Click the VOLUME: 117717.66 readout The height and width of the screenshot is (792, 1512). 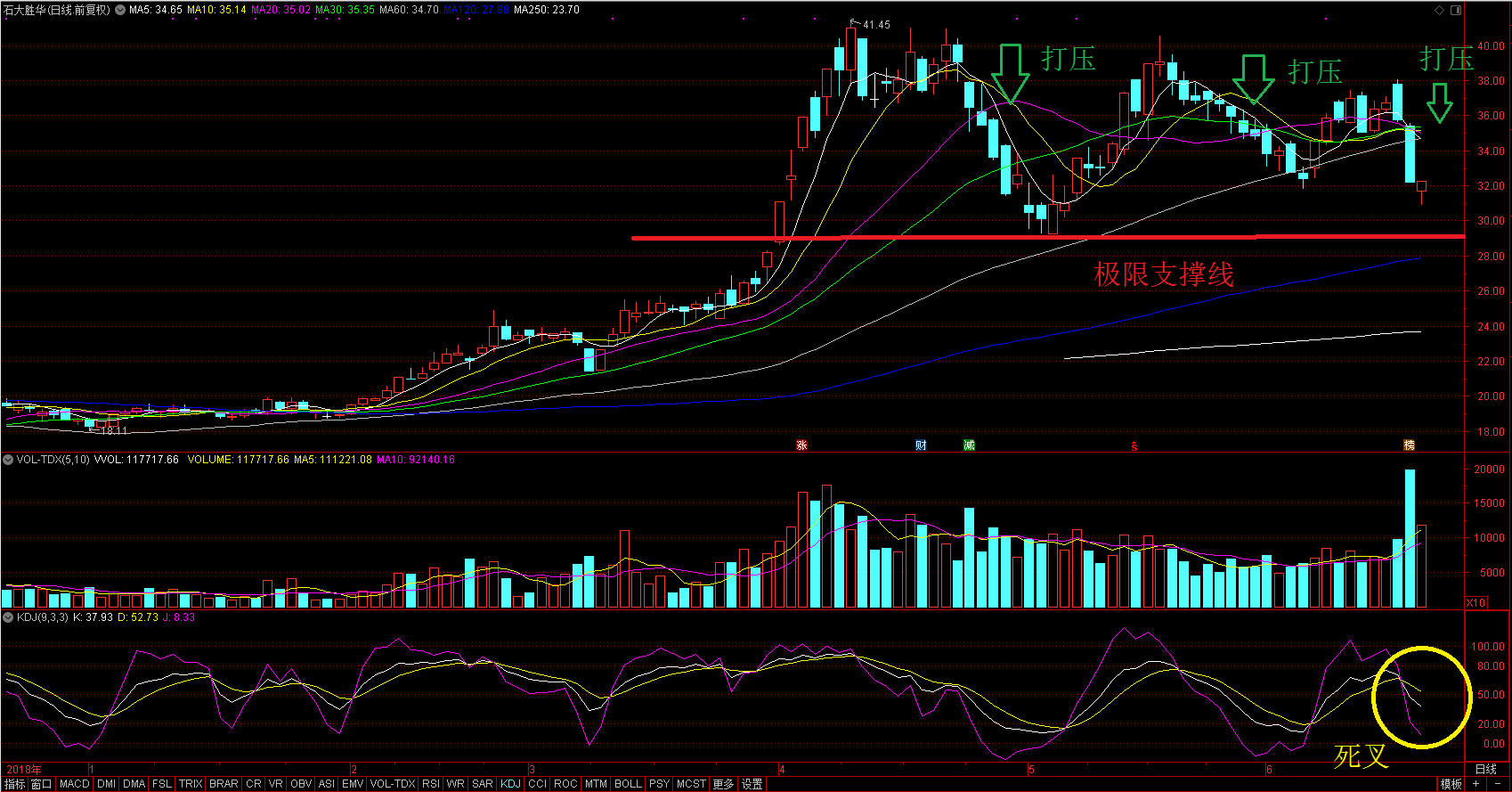pos(239,460)
